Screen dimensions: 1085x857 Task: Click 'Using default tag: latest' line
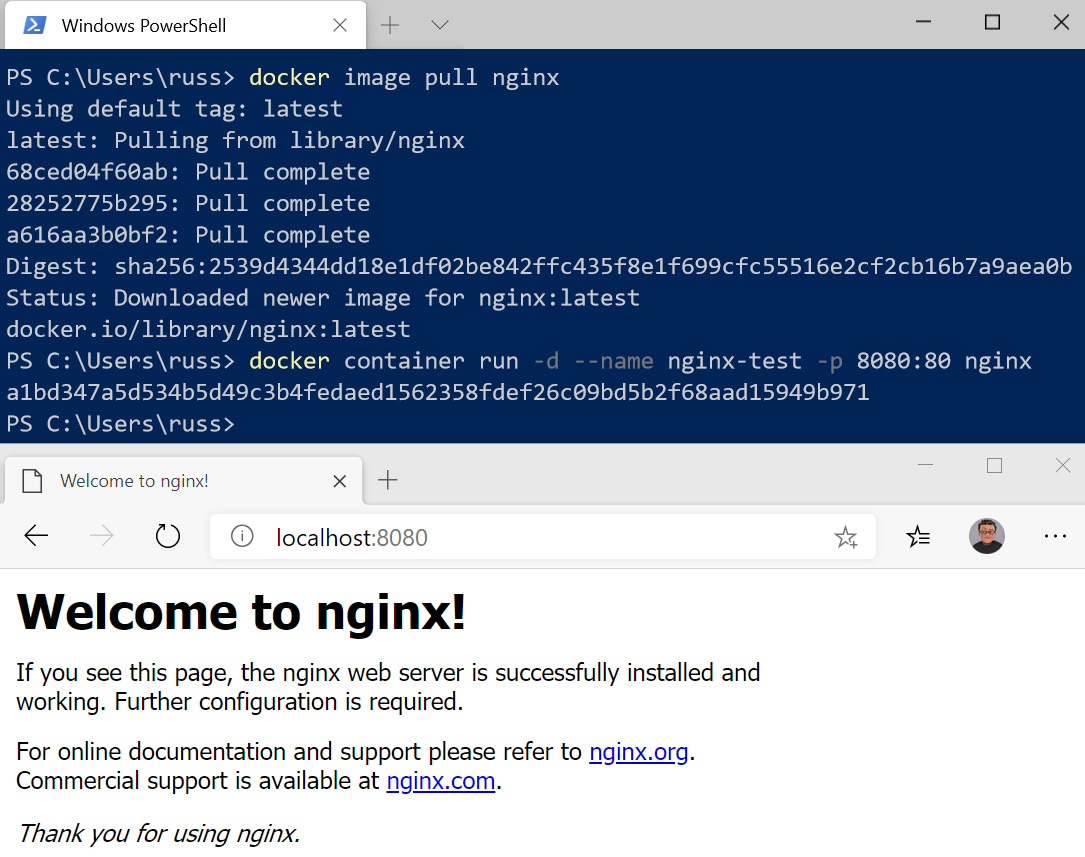tap(174, 109)
